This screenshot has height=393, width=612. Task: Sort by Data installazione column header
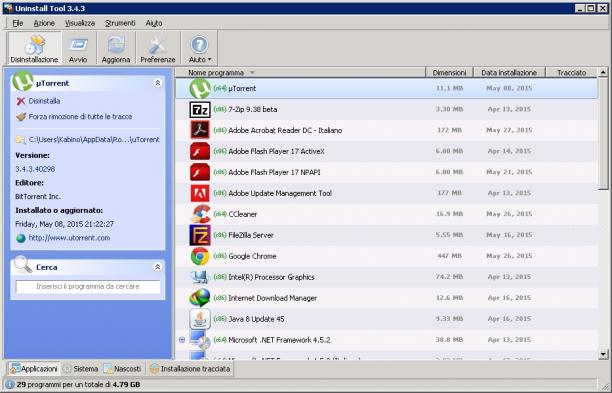coord(509,73)
